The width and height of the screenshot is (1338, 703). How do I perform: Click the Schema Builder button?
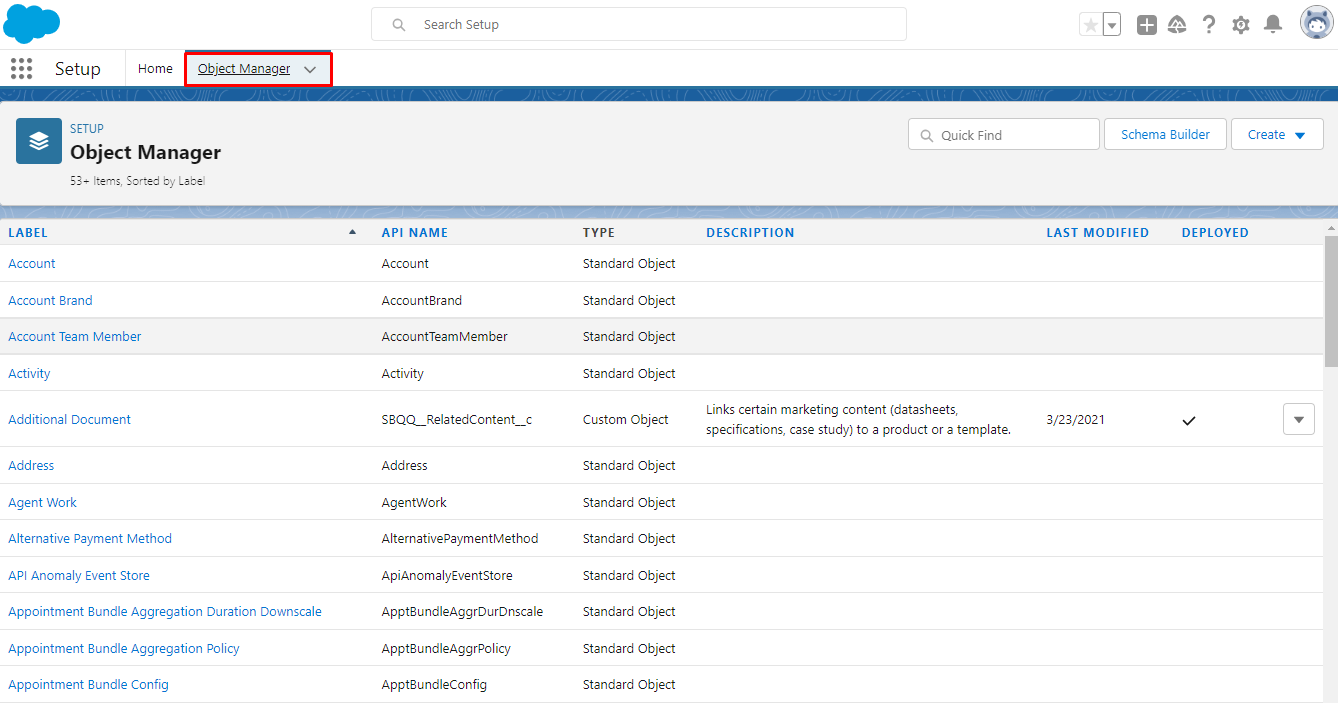[1165, 135]
